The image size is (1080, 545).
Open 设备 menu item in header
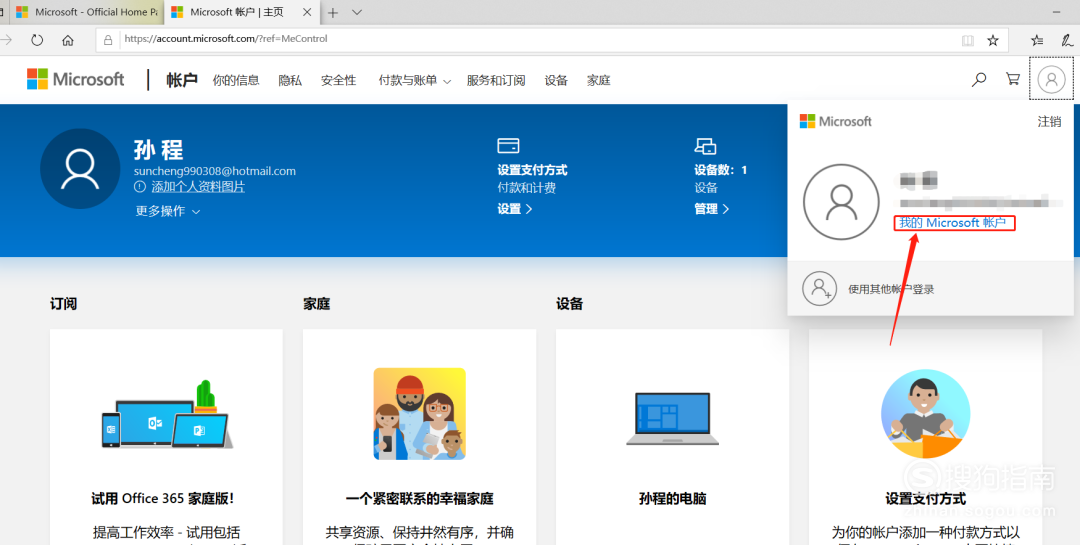pos(556,81)
